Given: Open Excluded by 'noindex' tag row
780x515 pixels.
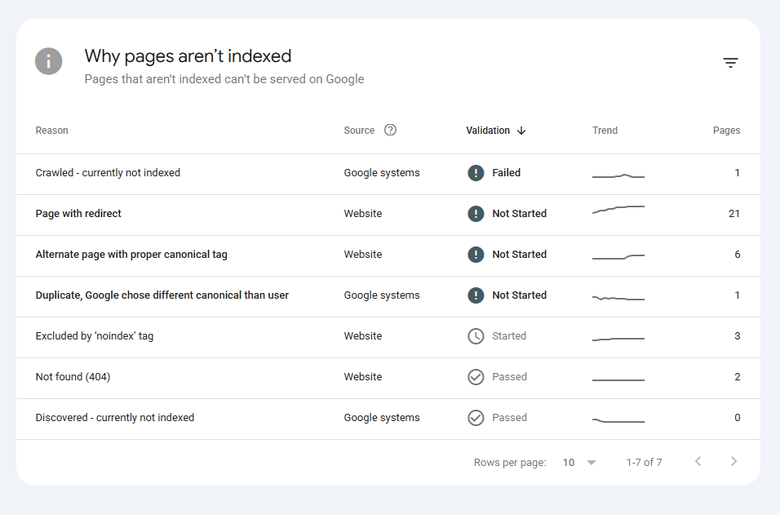Looking at the screenshot, I should (x=388, y=337).
